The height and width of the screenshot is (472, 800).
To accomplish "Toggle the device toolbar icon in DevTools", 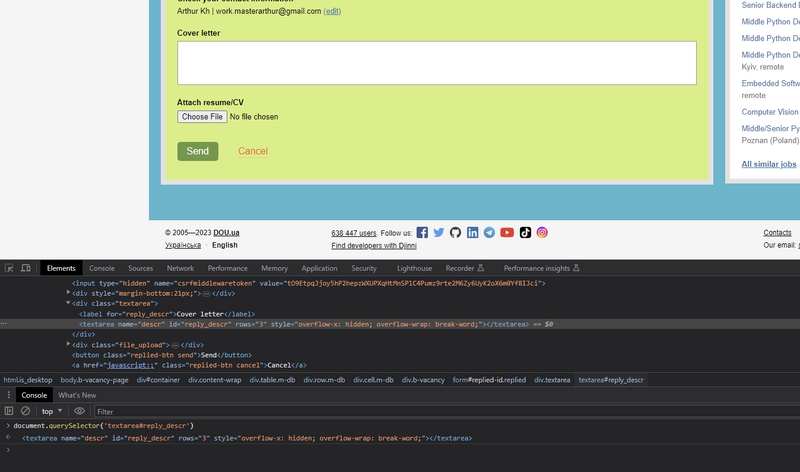I will point(26,268).
